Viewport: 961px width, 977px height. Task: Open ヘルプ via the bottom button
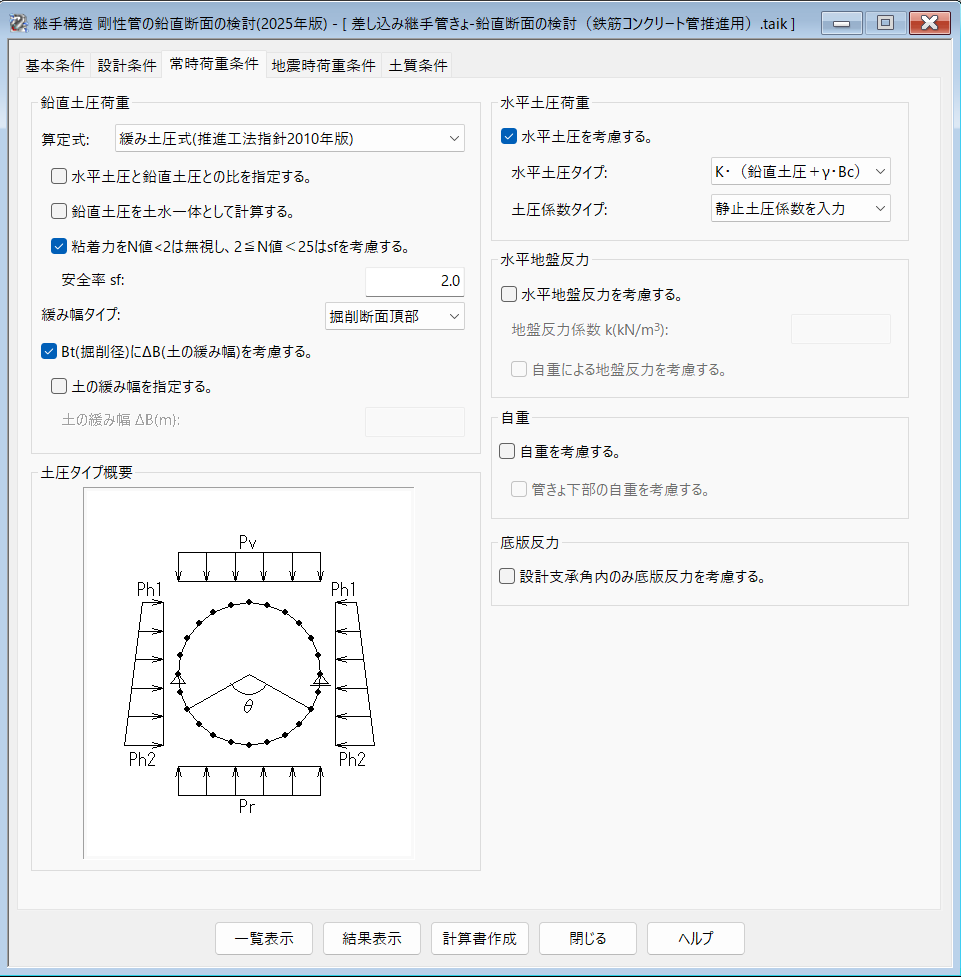click(x=695, y=939)
